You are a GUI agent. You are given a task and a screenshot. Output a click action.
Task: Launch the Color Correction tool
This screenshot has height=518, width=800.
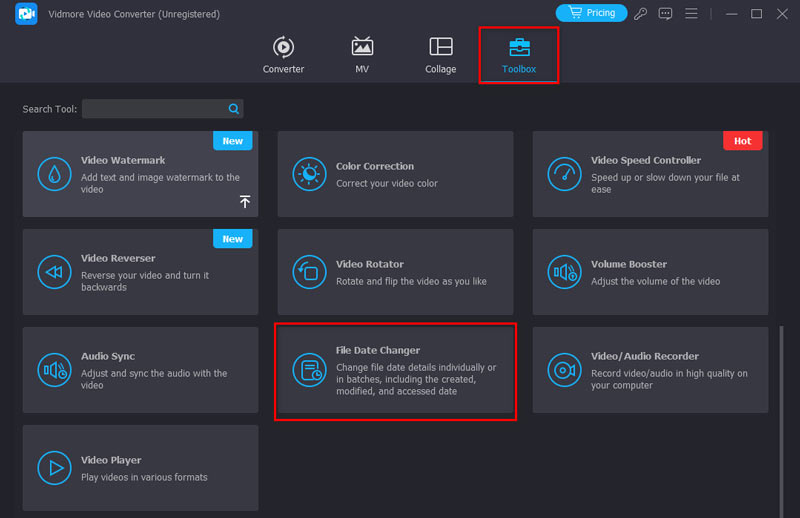(x=395, y=174)
